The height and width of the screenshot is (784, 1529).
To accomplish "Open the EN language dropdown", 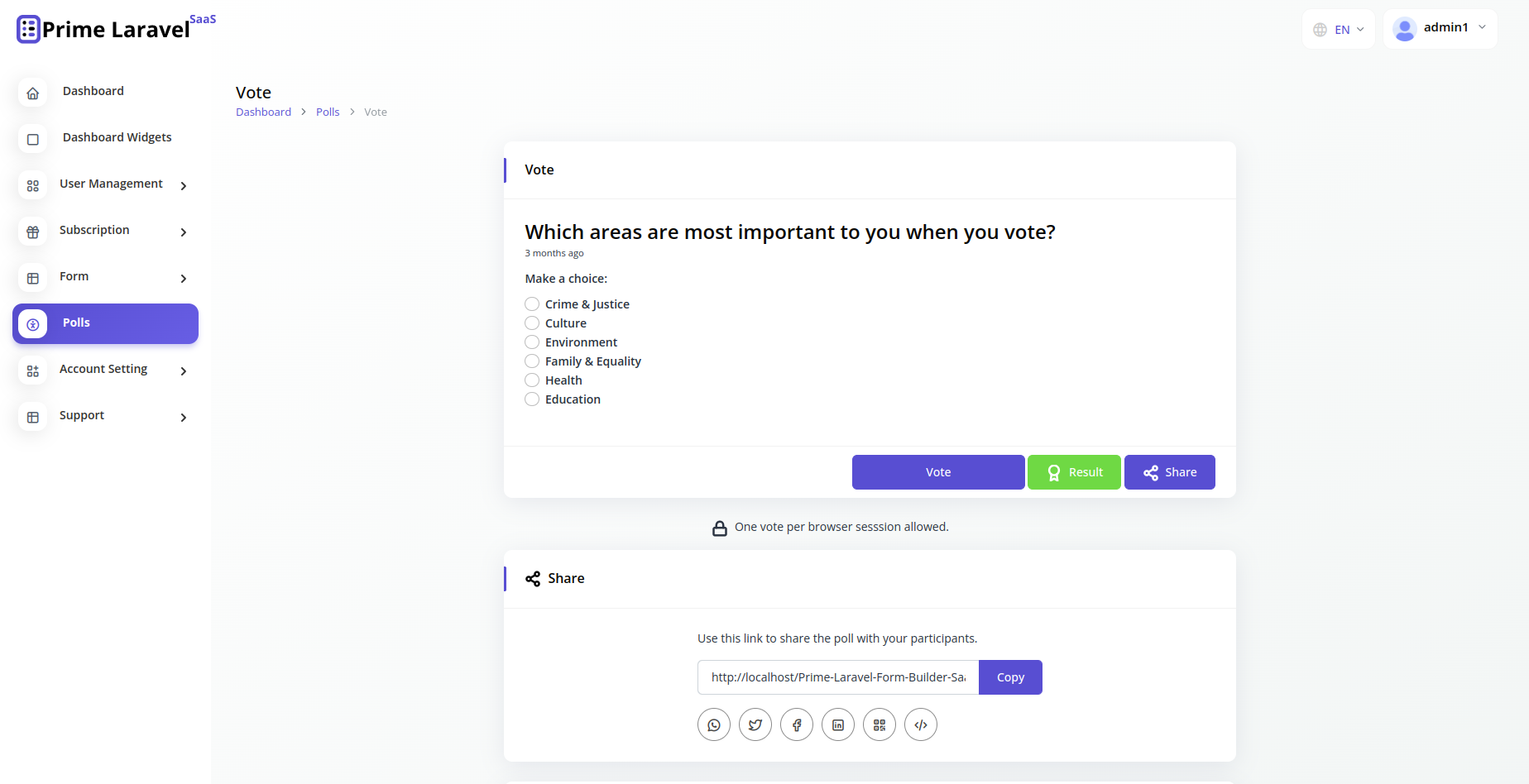I will [1338, 30].
